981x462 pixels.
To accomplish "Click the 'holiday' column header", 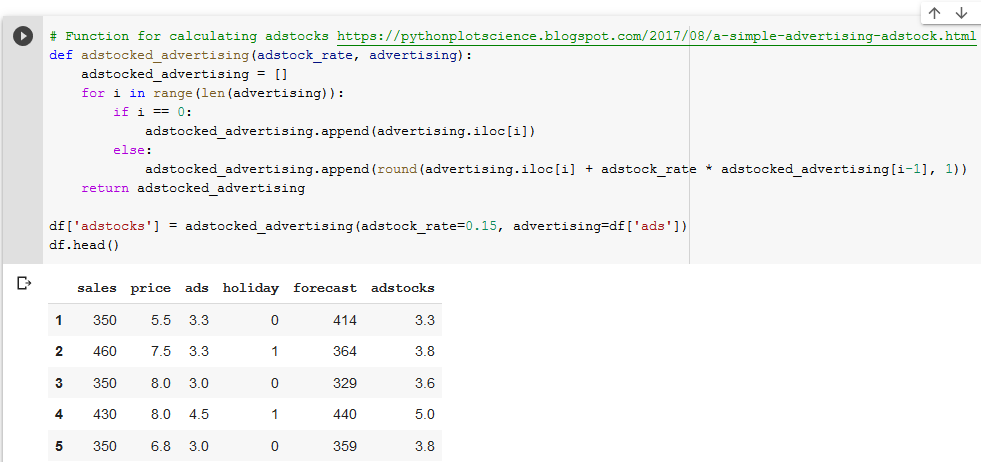I will (251, 289).
